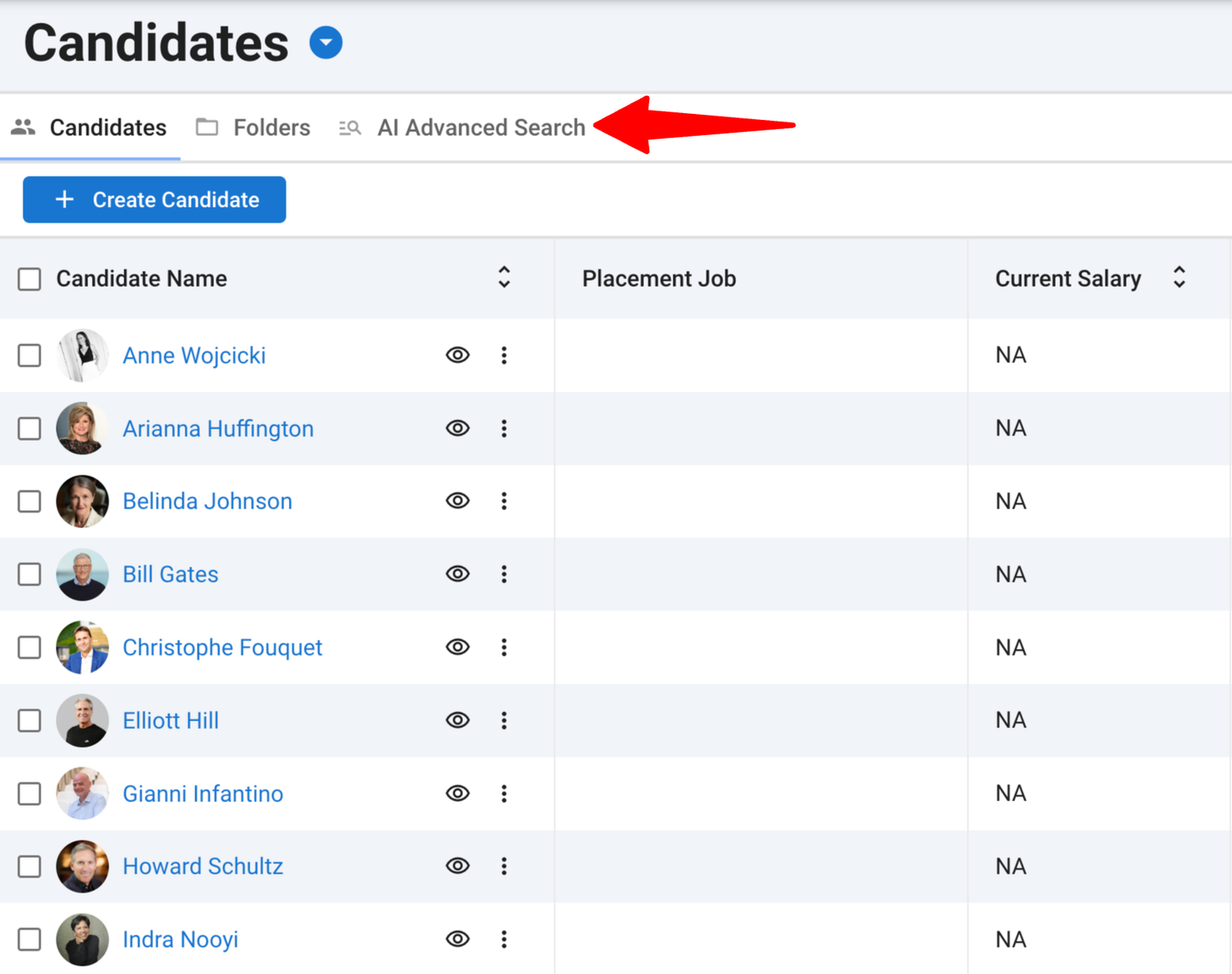Screen dimensions: 1232x974
Task: Tick the select-all checkbox beside Candidate Name
Action: [x=29, y=279]
